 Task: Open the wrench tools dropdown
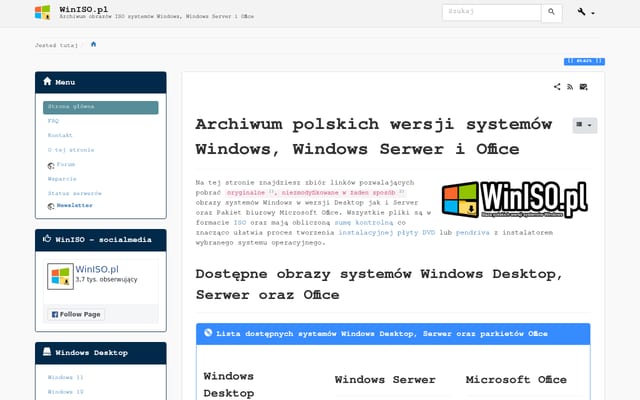(x=586, y=12)
